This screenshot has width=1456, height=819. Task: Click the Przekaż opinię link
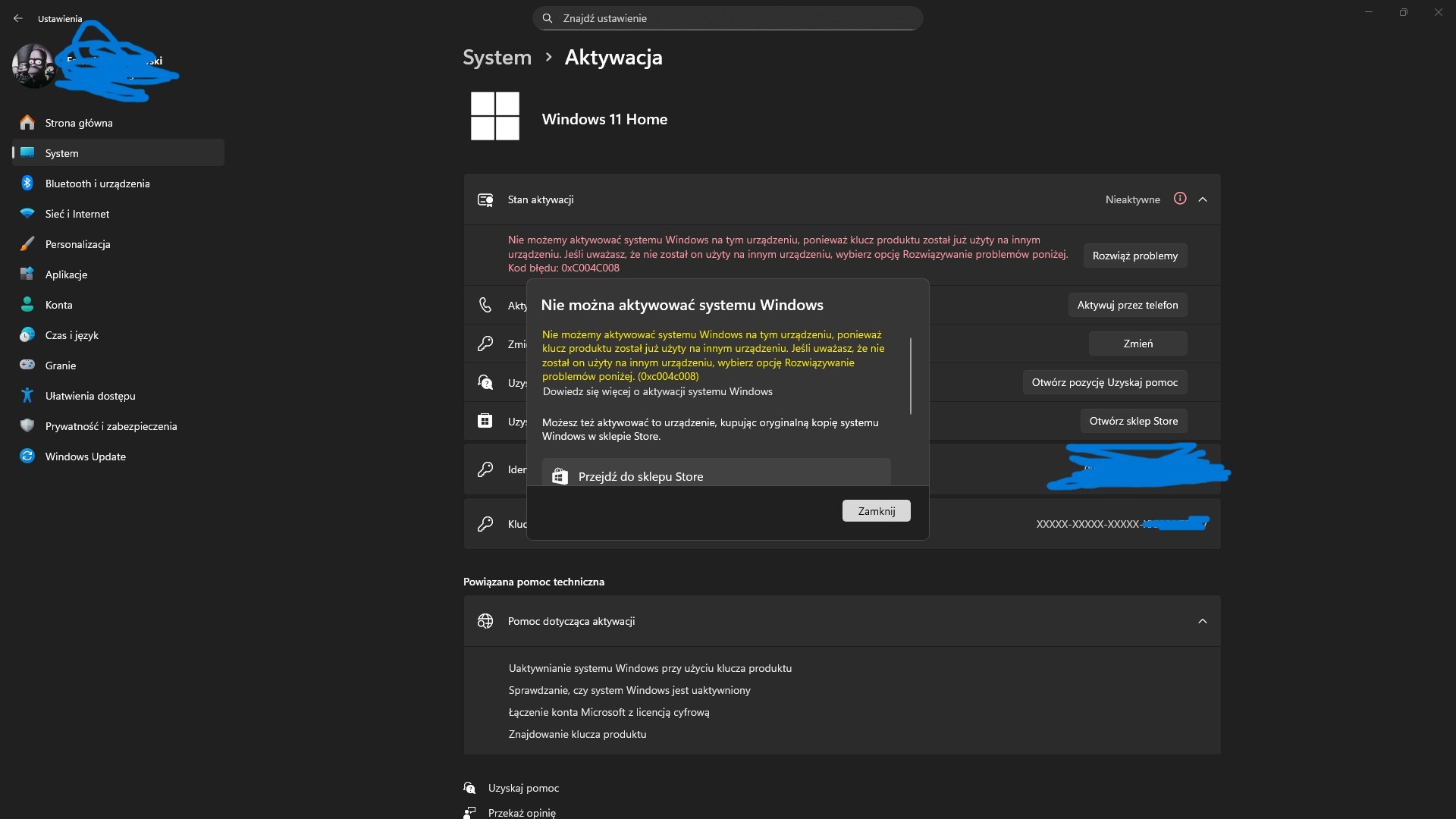[x=522, y=813]
